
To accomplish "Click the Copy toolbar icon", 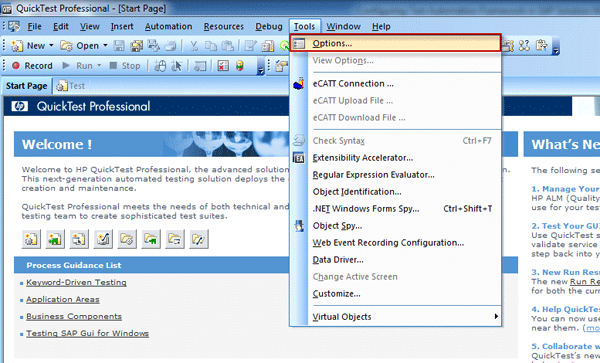I will click(211, 46).
